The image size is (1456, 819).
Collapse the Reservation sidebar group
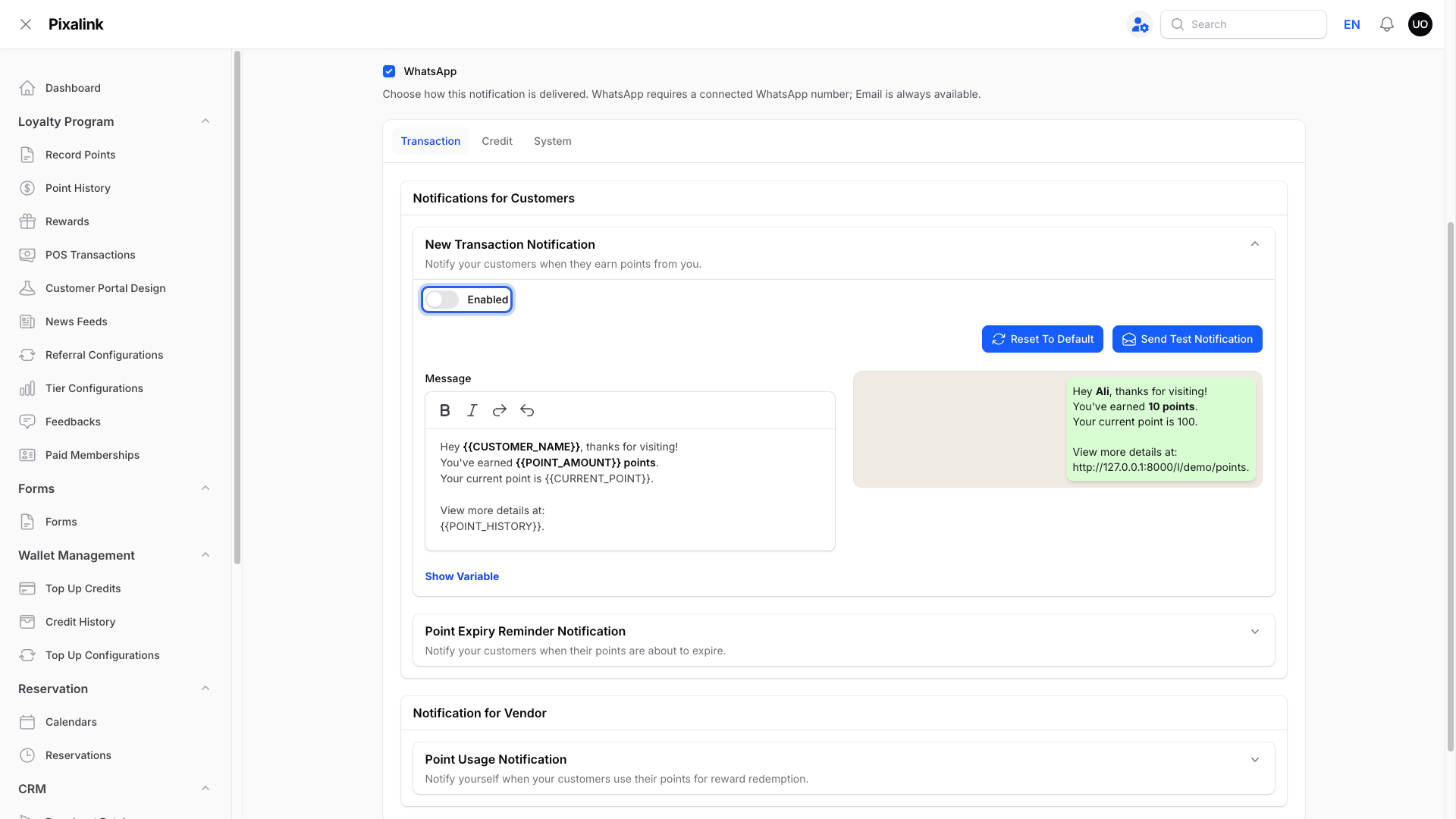tap(206, 689)
